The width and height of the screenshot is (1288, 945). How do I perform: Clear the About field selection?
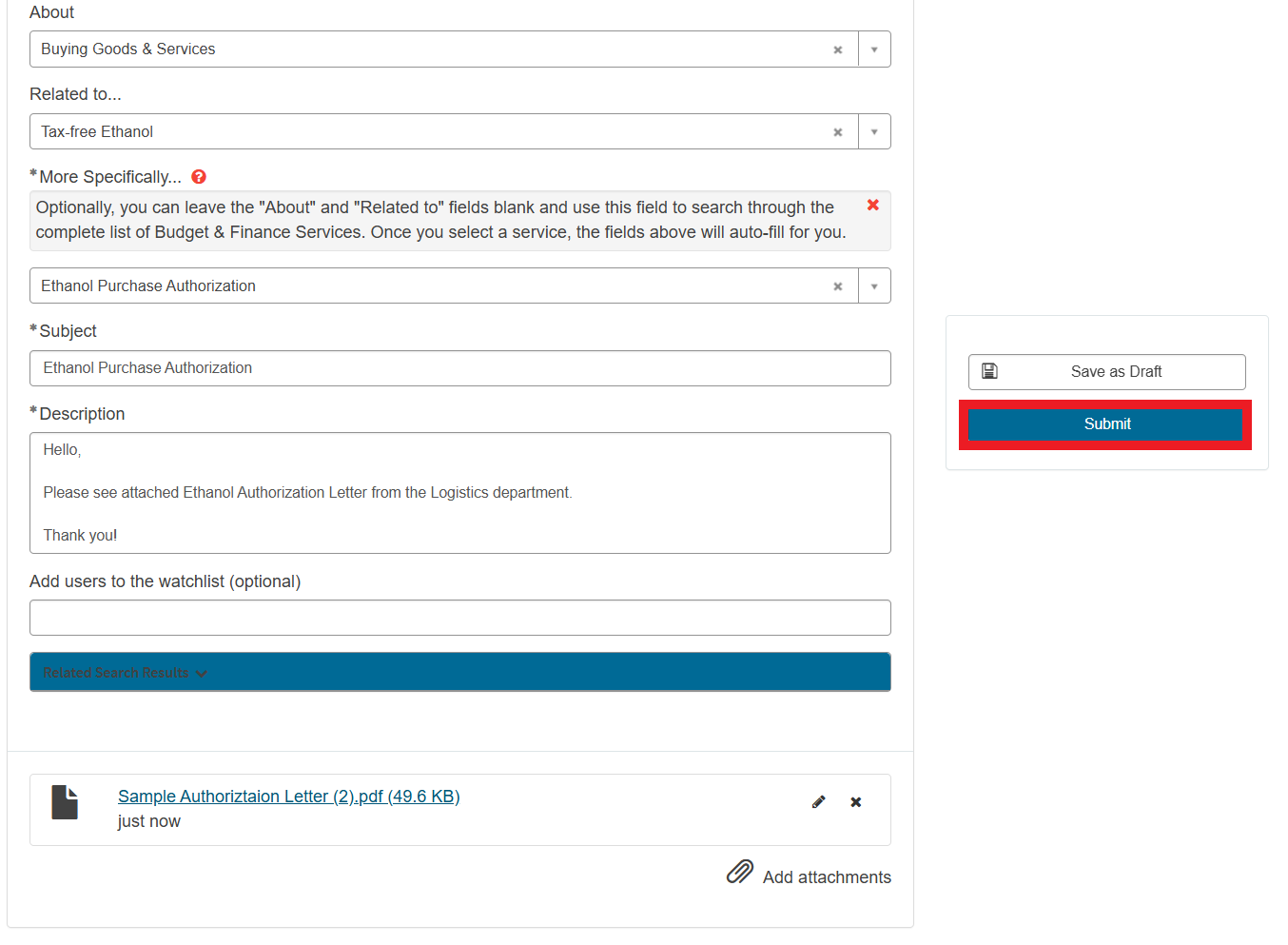tap(837, 50)
